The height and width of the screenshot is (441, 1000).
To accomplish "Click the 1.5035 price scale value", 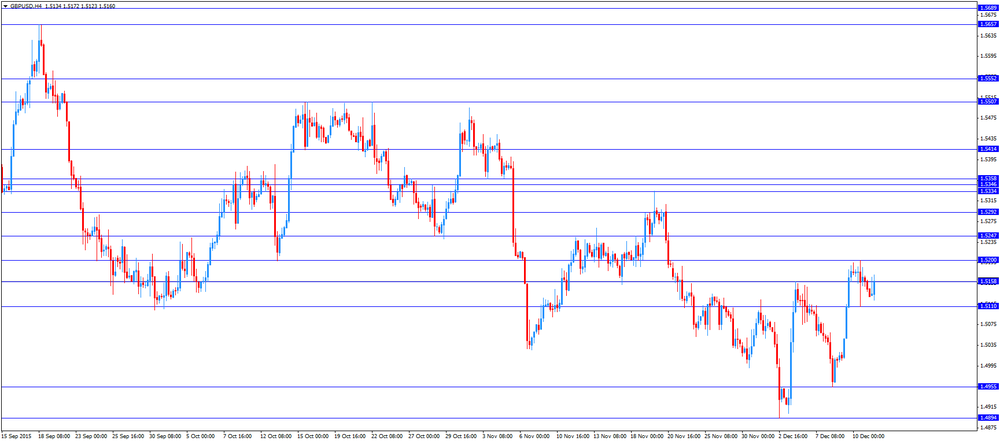I will 989,345.
